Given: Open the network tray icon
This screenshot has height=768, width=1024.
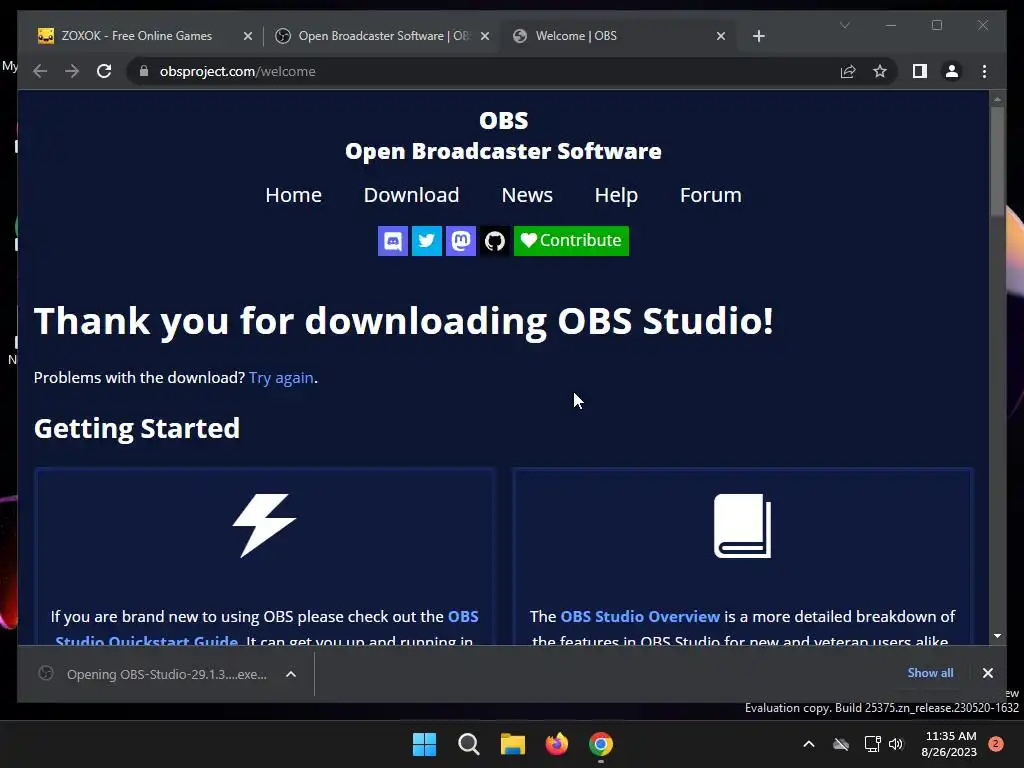Looking at the screenshot, I should click(872, 744).
